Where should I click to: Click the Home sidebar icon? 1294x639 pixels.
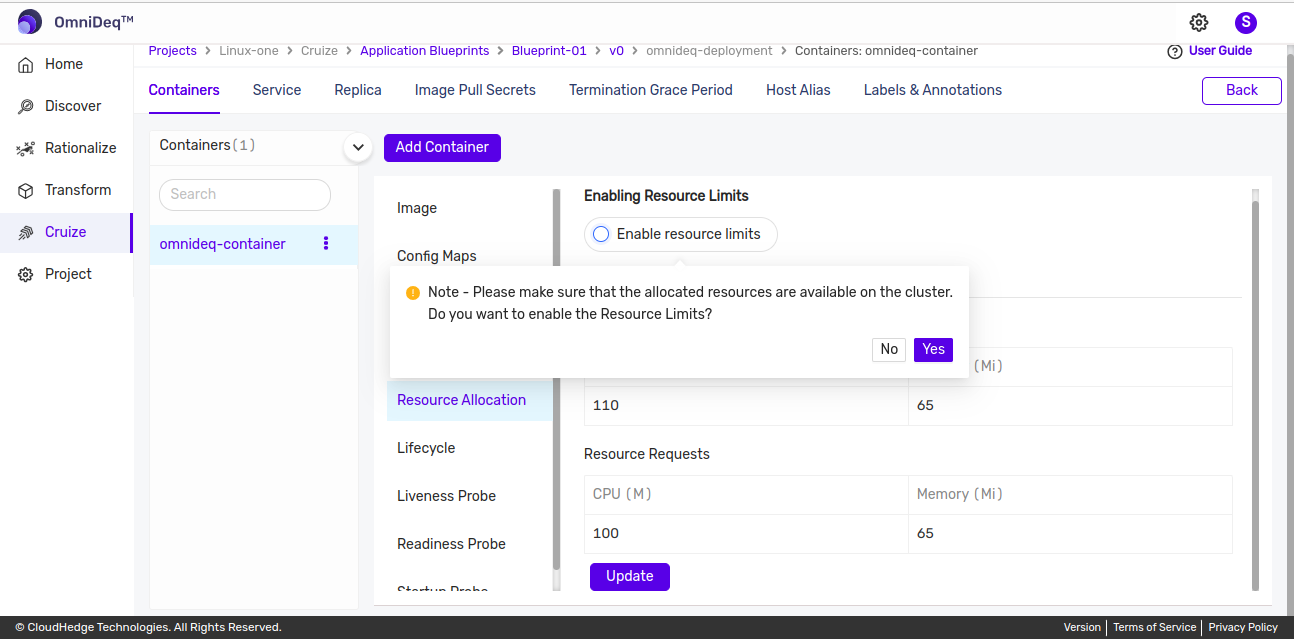pyautogui.click(x=26, y=64)
